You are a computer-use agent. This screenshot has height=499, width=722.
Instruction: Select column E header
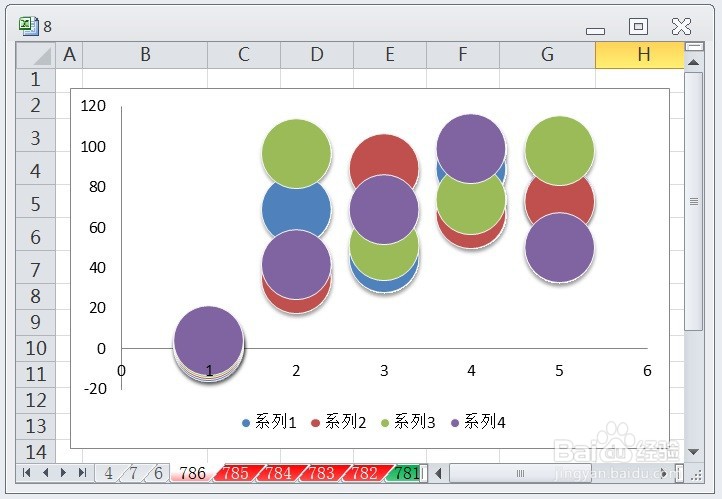pos(390,55)
